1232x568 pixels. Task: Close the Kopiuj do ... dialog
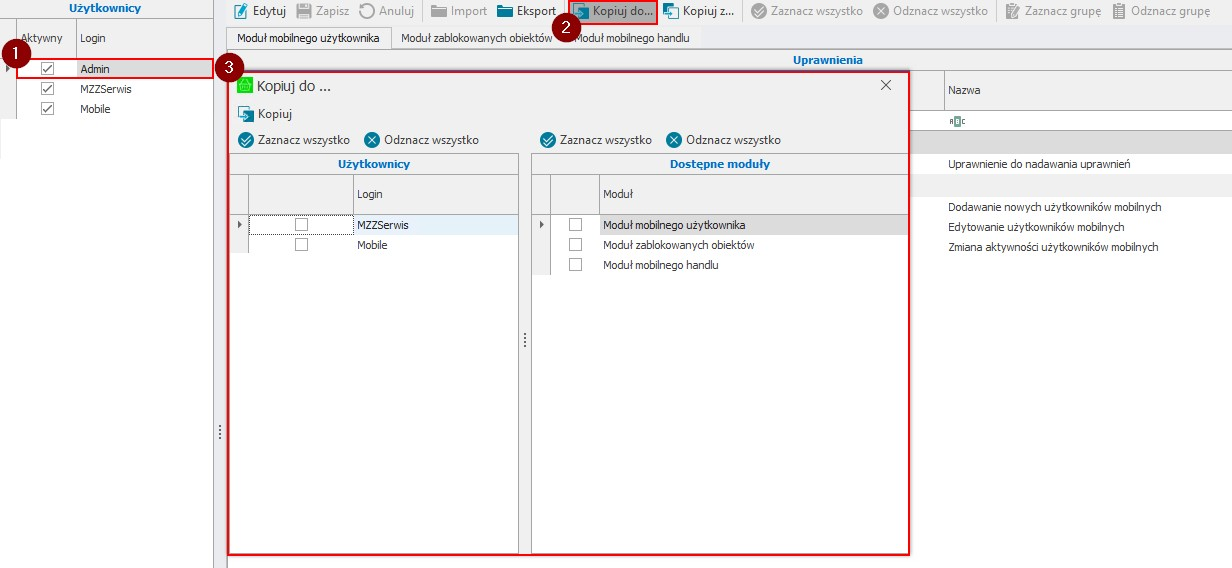886,85
